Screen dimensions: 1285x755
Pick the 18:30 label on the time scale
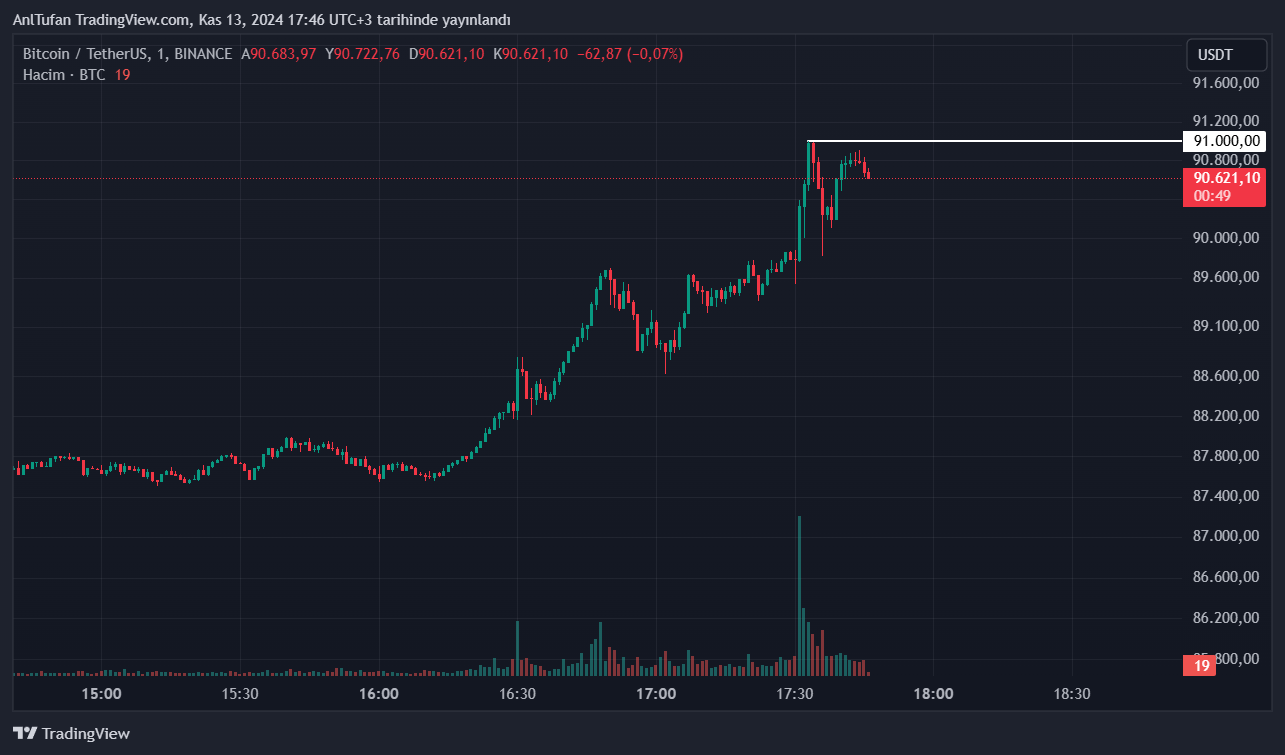point(1071,694)
